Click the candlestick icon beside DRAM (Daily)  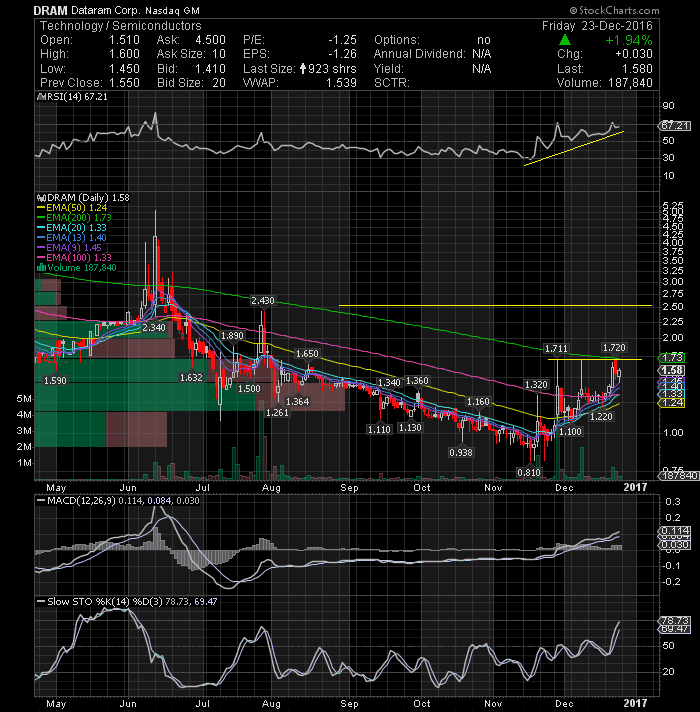(41, 198)
